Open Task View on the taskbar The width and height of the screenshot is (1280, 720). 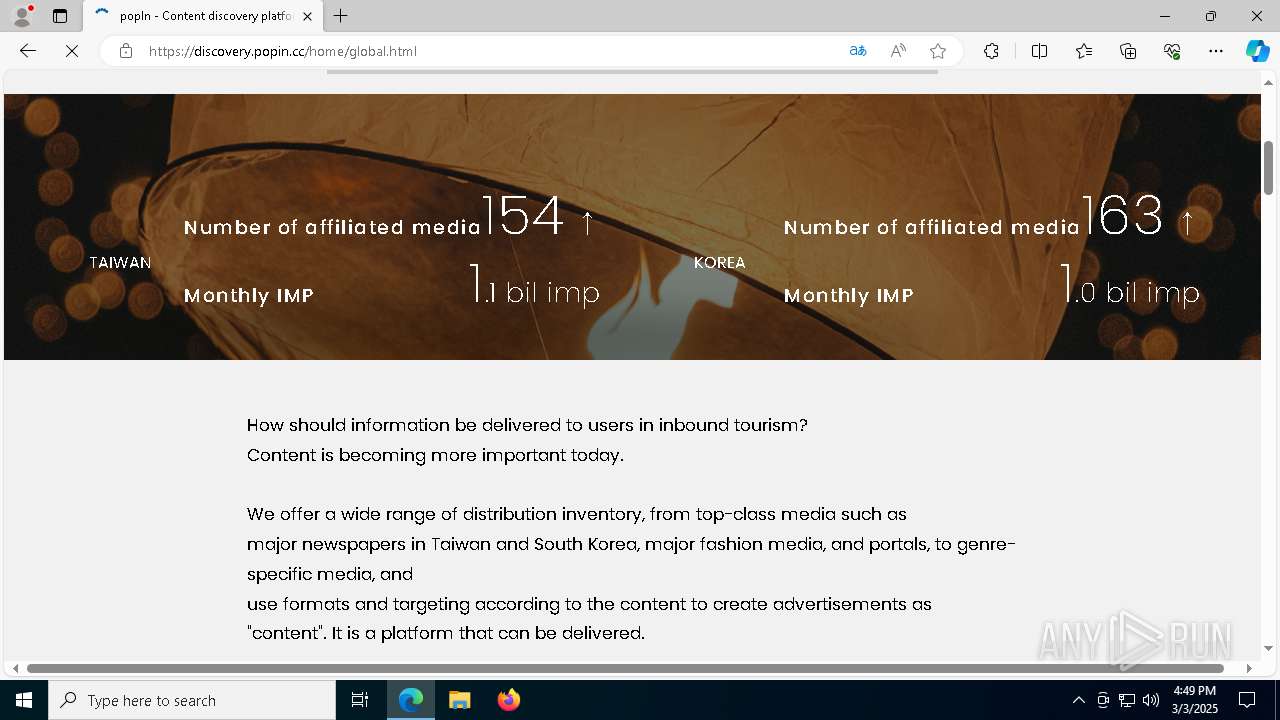click(360, 700)
